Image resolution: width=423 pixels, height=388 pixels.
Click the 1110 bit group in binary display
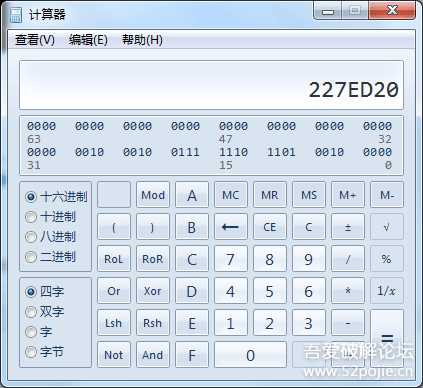(x=233, y=152)
